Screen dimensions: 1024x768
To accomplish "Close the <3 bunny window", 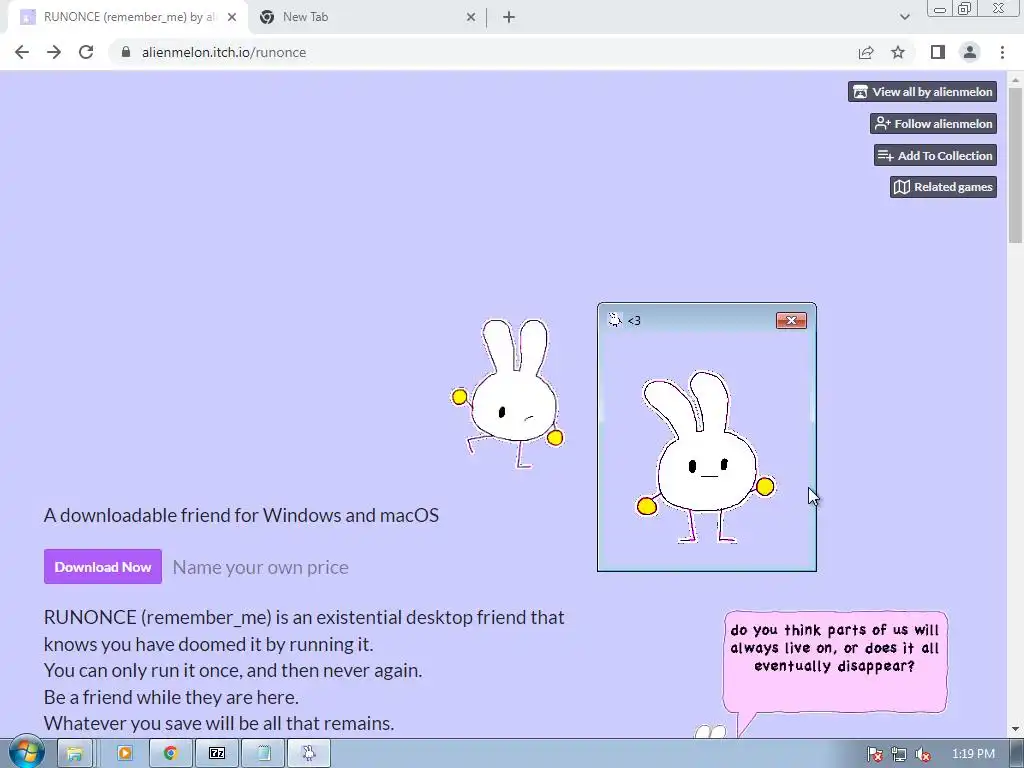I will [792, 320].
